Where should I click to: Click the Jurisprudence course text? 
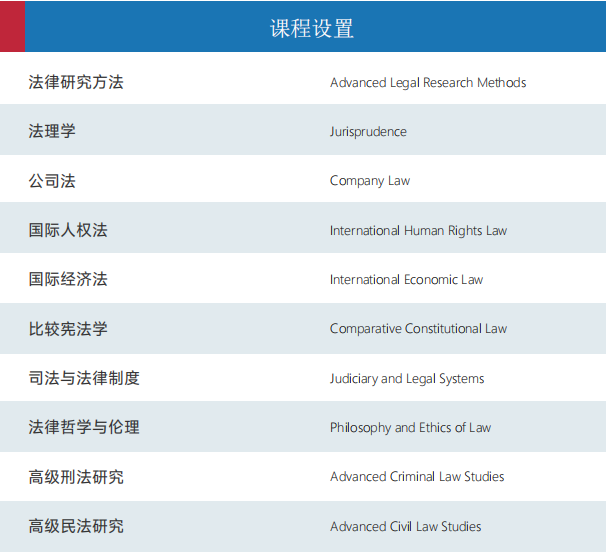(x=368, y=132)
